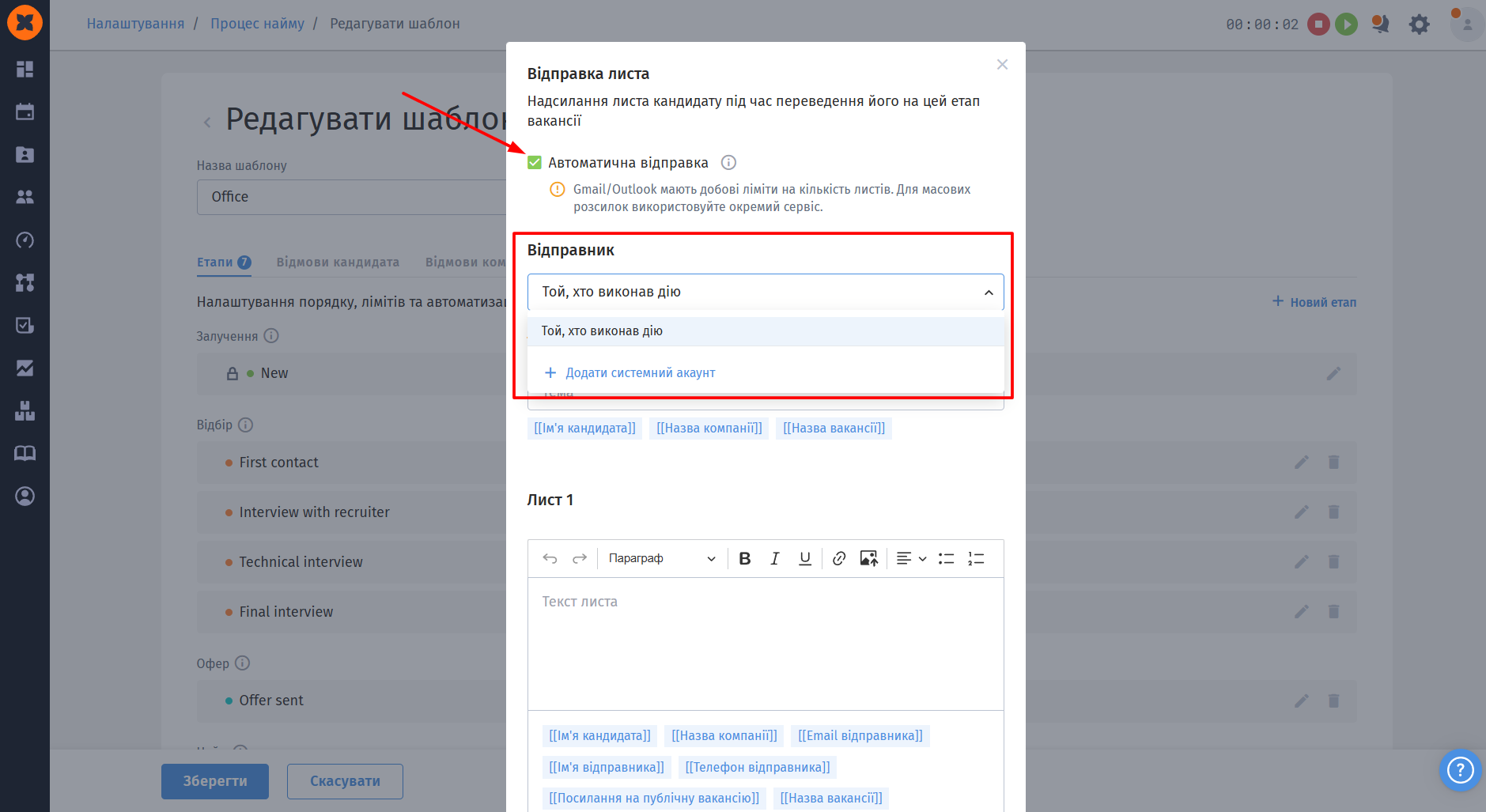The image size is (1486, 812).
Task: Go to the Налаштування breadcrumb
Action: tap(135, 24)
